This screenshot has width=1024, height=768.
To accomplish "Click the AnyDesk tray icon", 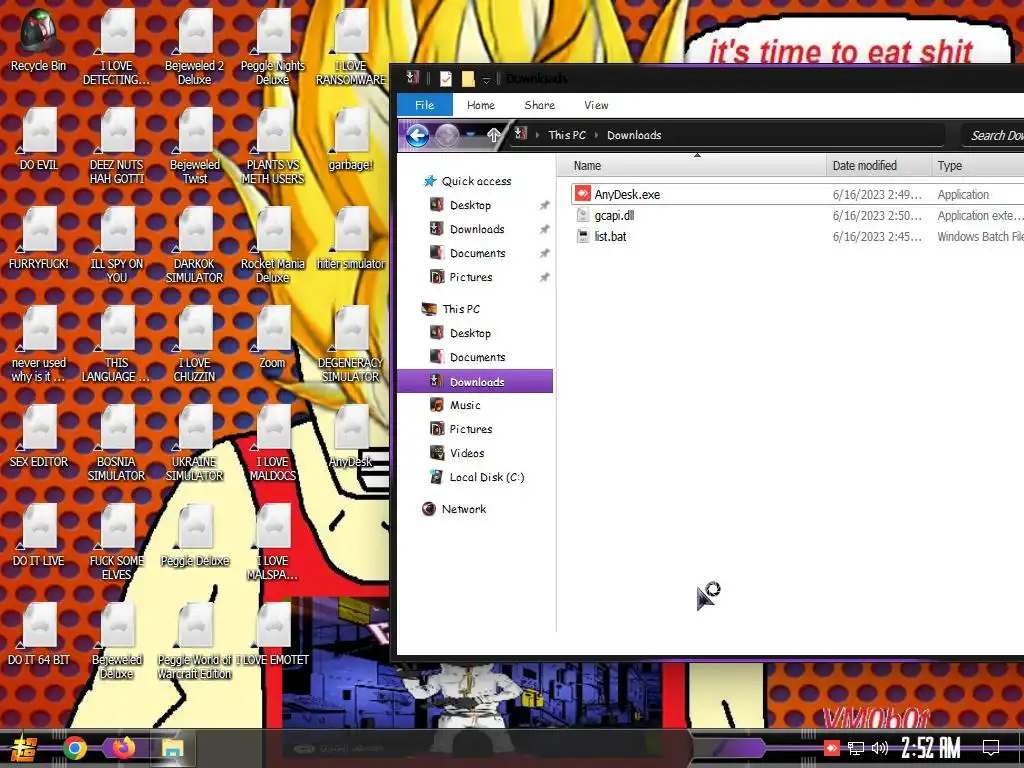I will click(x=831, y=748).
